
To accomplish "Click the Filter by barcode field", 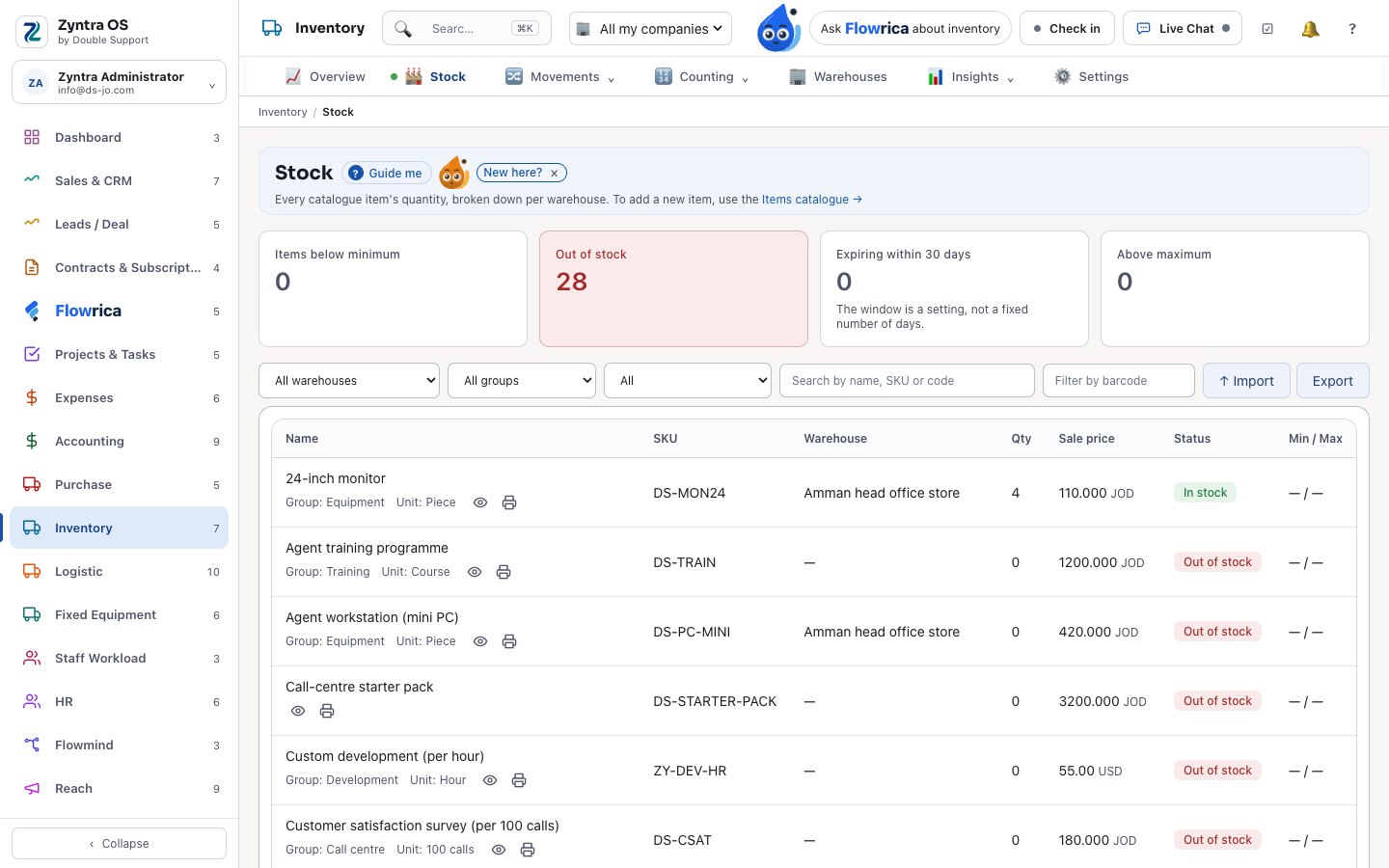I will coord(1119,381).
